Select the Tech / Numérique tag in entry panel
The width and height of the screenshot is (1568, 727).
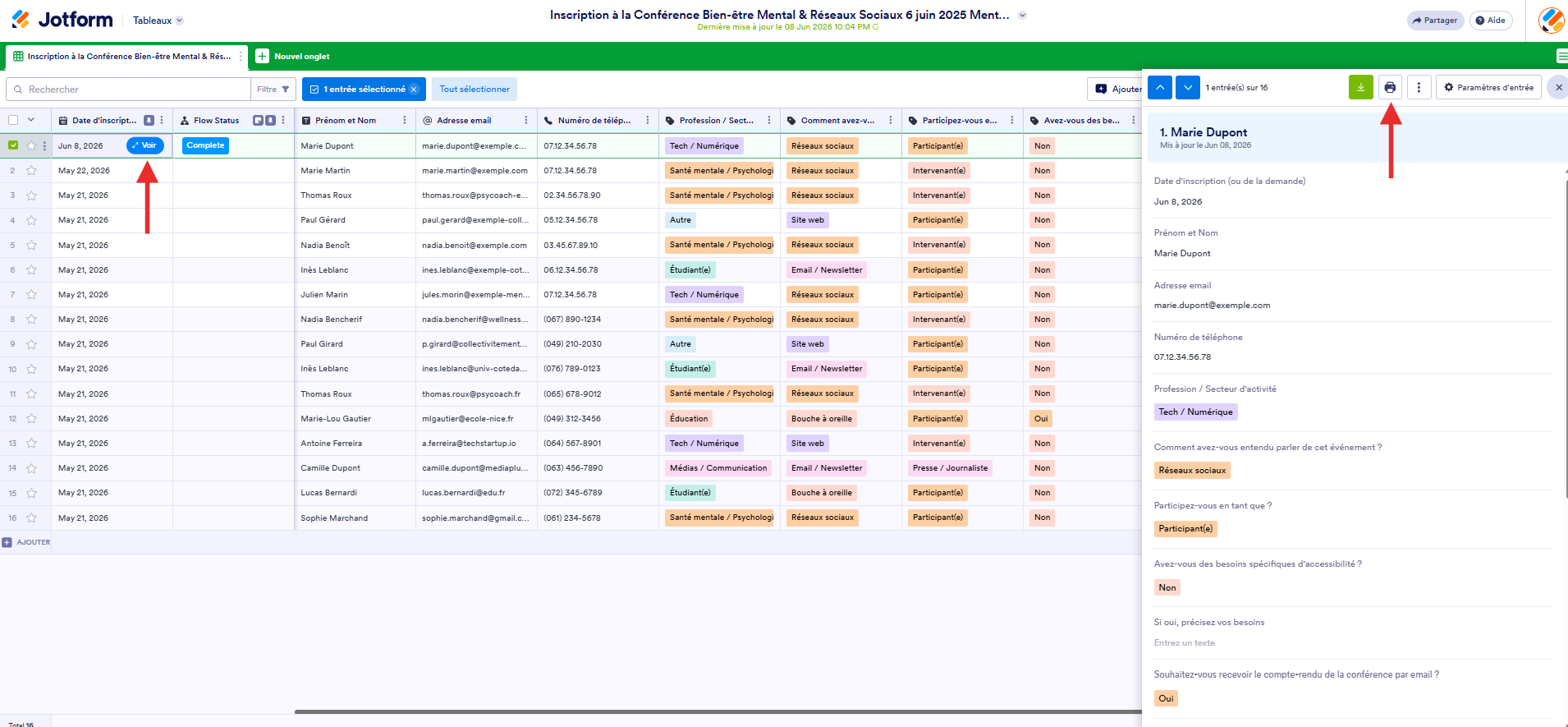tap(1195, 412)
